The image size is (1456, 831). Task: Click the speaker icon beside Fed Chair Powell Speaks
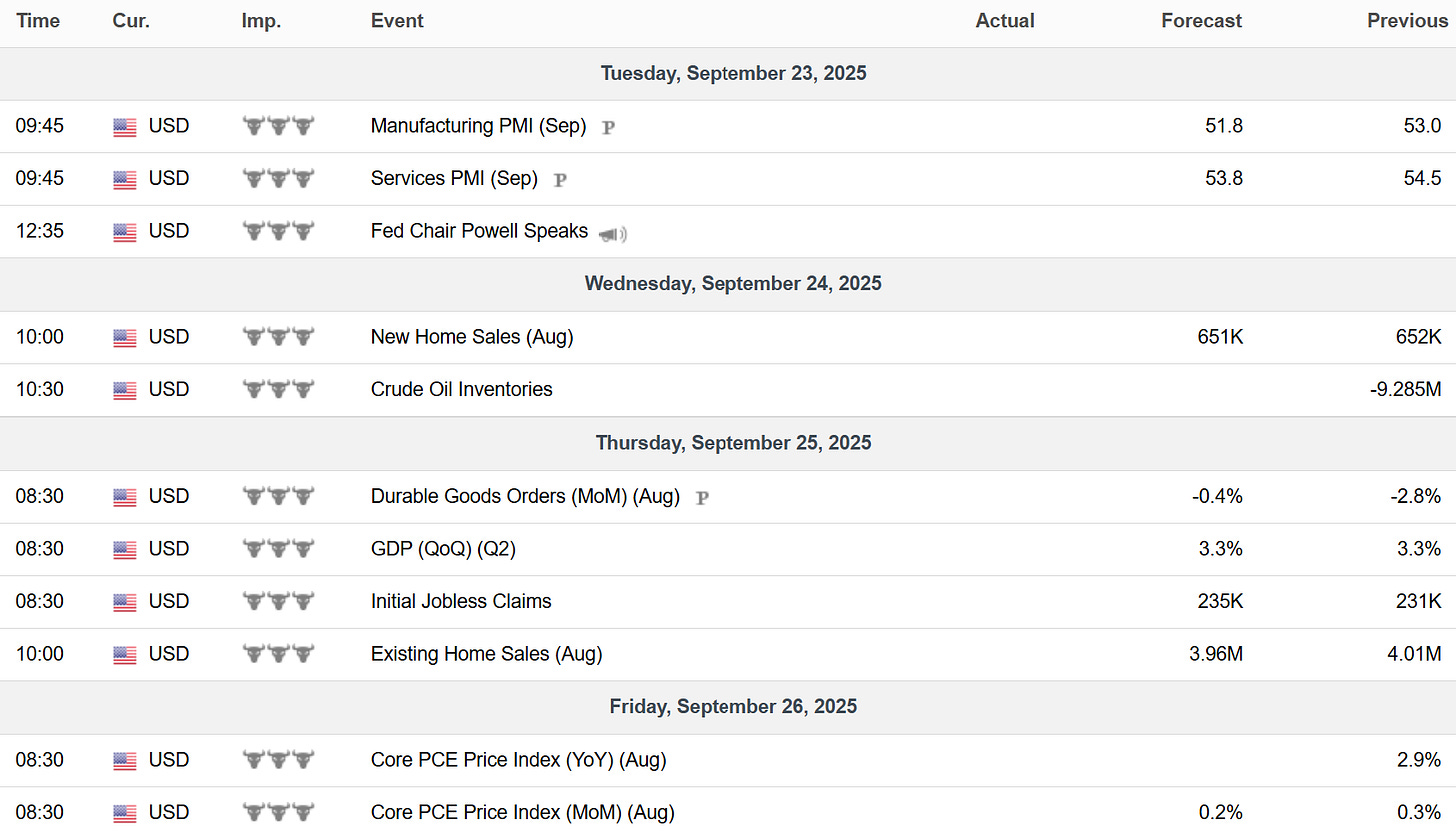(612, 234)
